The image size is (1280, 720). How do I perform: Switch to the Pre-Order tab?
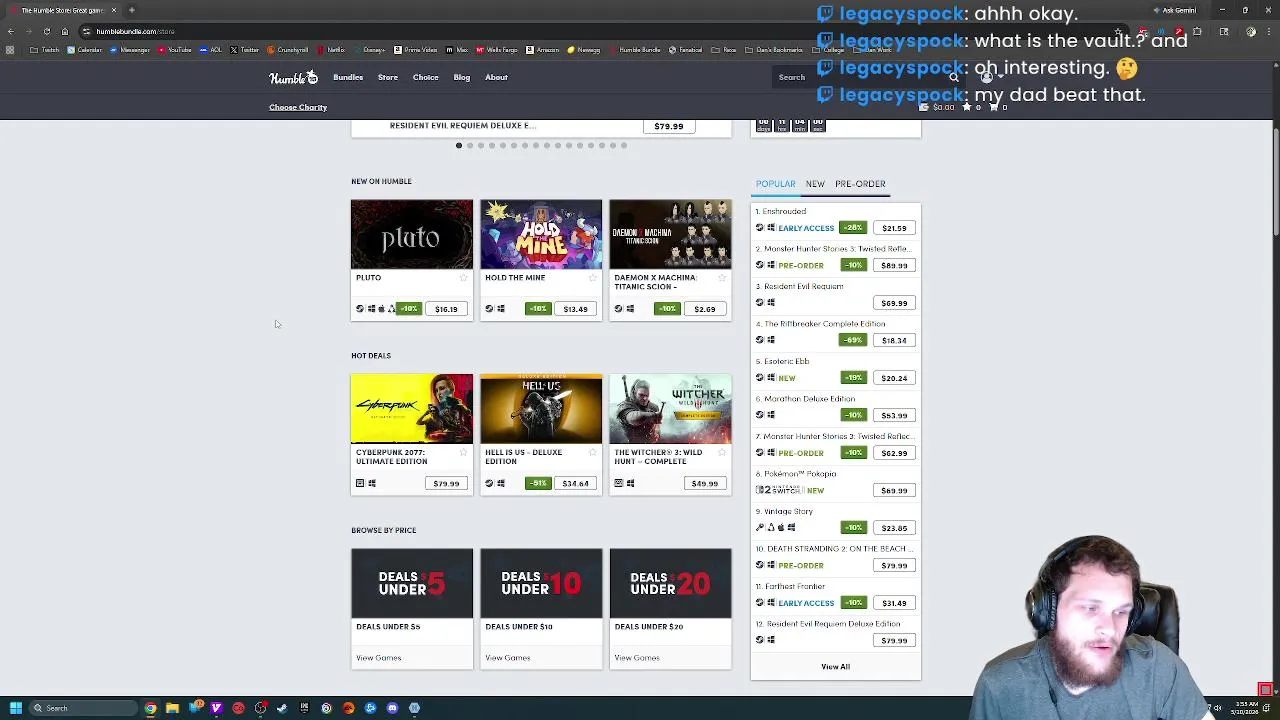click(860, 184)
